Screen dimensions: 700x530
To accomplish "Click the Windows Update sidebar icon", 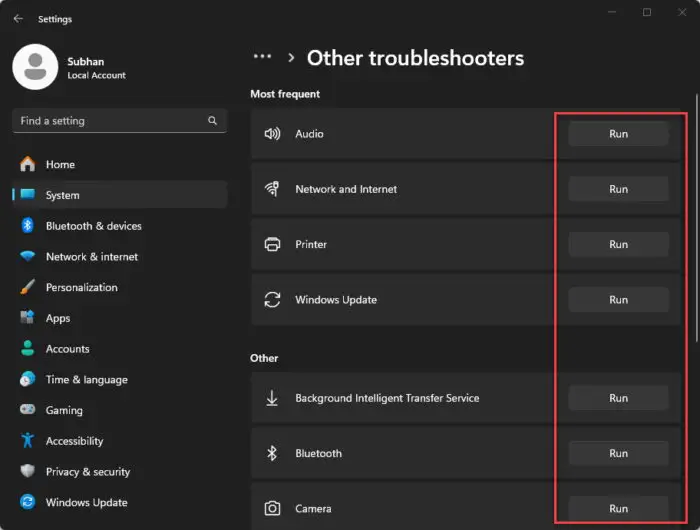I will (x=28, y=502).
